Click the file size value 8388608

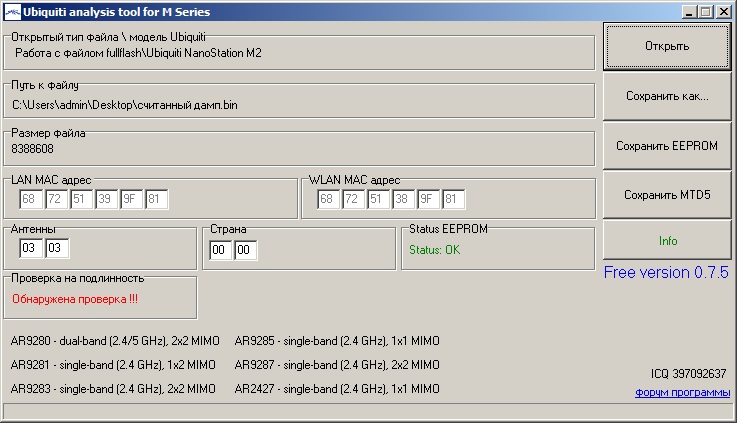[x=32, y=149]
